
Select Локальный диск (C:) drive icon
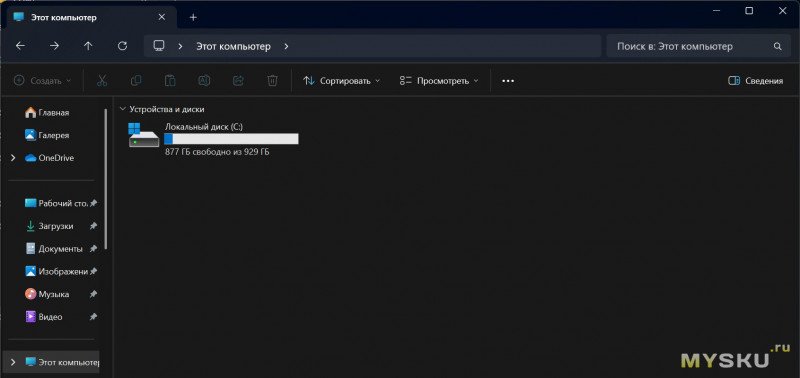coord(143,135)
